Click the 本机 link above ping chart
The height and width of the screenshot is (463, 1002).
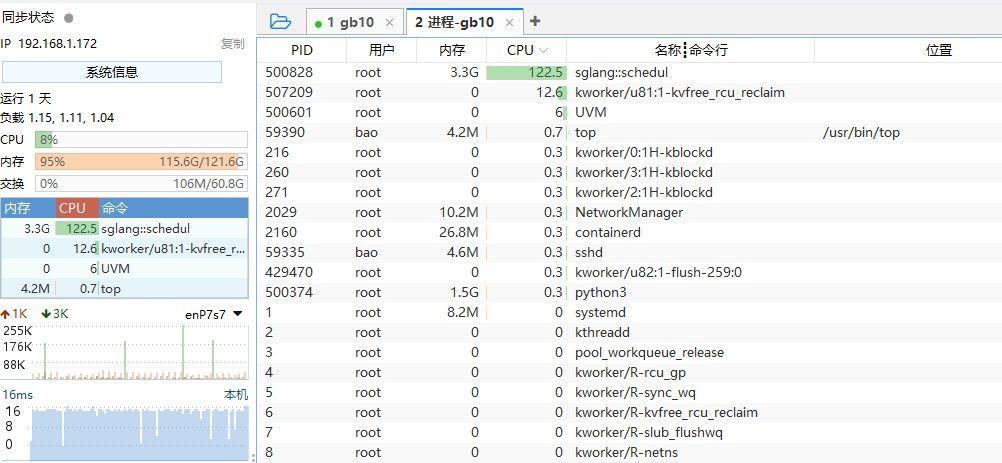tap(235, 395)
